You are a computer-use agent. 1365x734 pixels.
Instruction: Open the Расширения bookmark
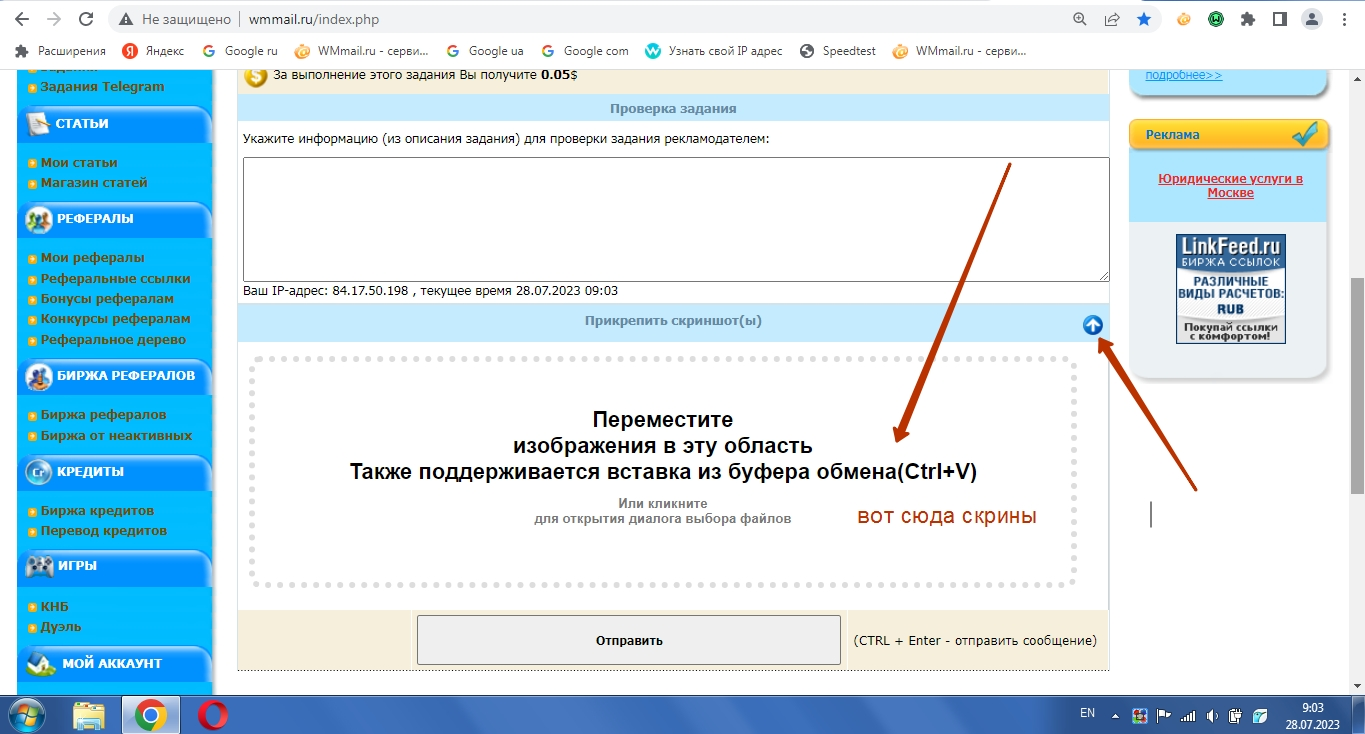[61, 51]
